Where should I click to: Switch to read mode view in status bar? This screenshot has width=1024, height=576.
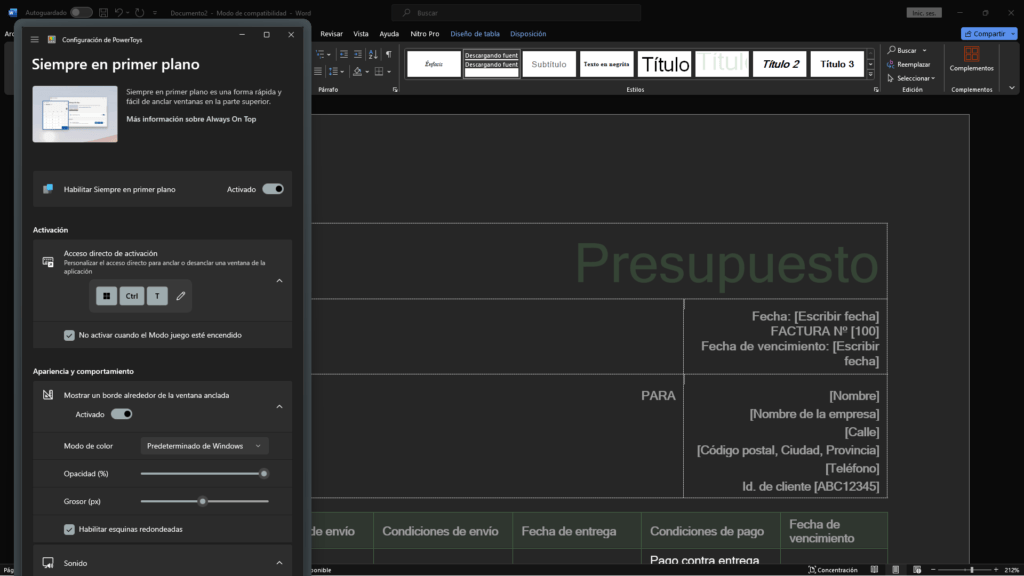(874, 570)
